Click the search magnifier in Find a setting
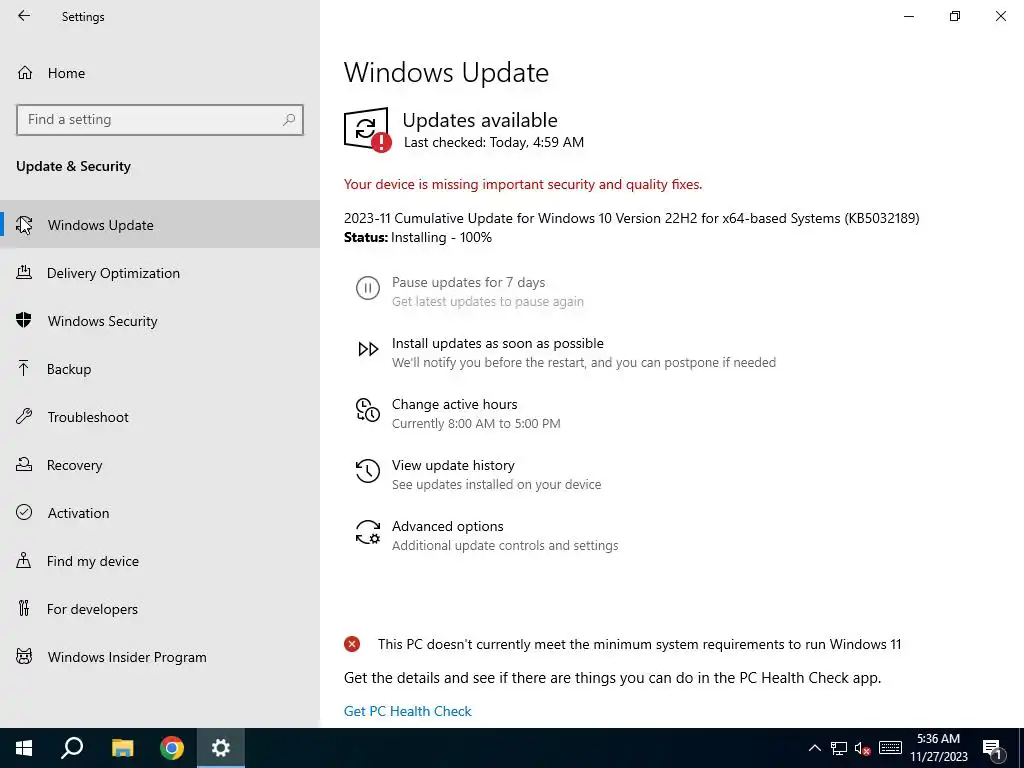The width and height of the screenshot is (1024, 768). [289, 120]
